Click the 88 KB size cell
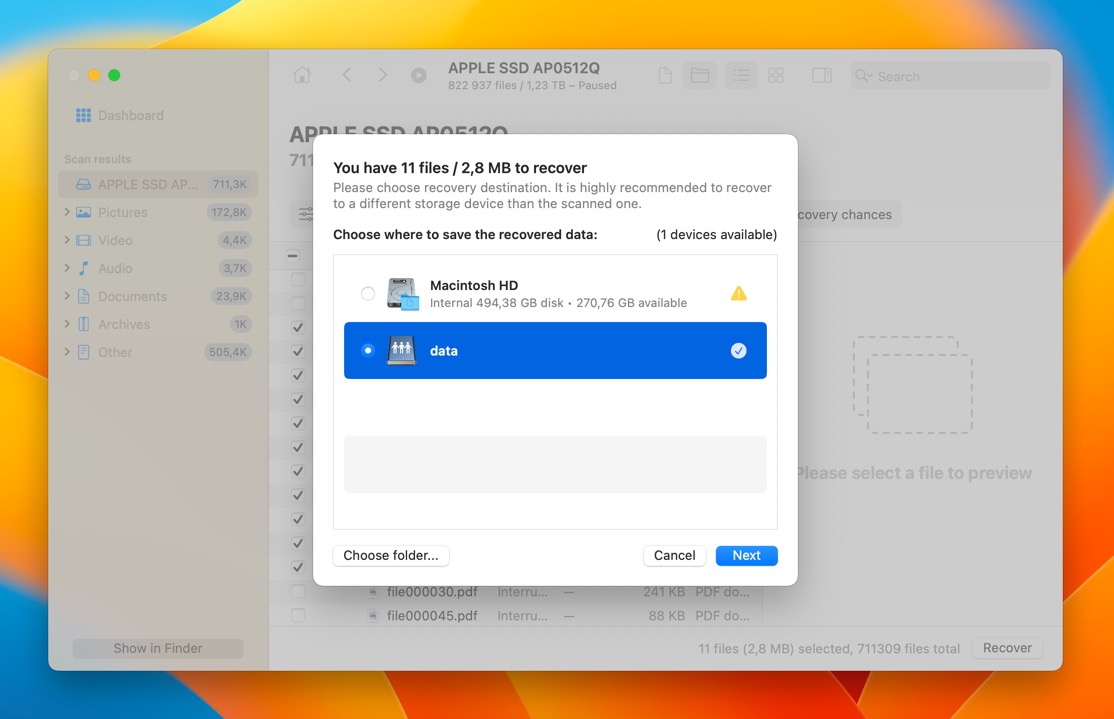1114x719 pixels. [x=666, y=615]
